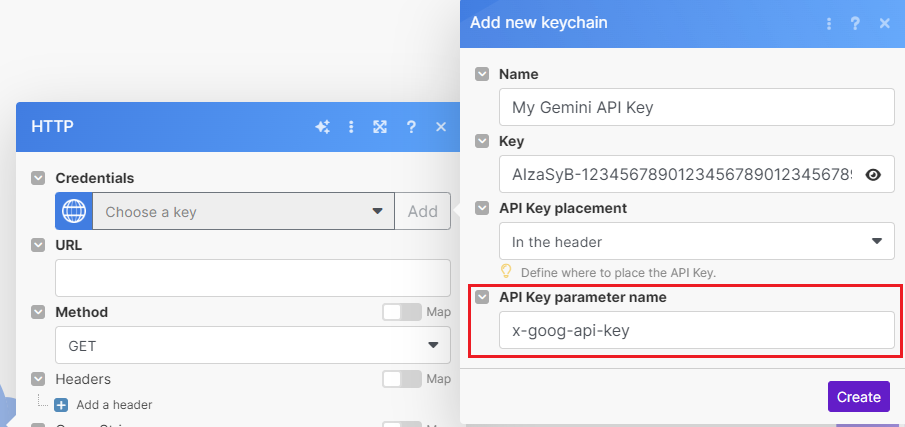Click the Add credentials button
Screen dimensions: 905x427
click(x=422, y=212)
